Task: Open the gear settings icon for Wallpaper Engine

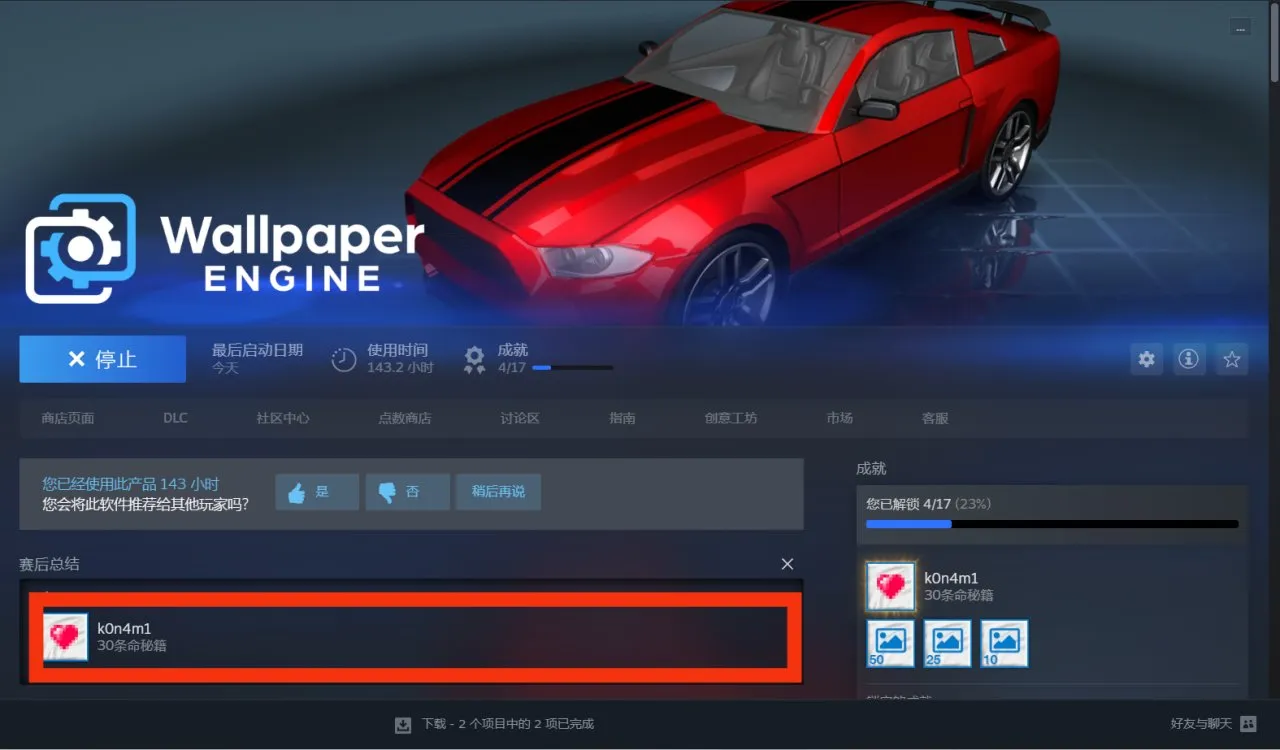Action: point(1146,359)
